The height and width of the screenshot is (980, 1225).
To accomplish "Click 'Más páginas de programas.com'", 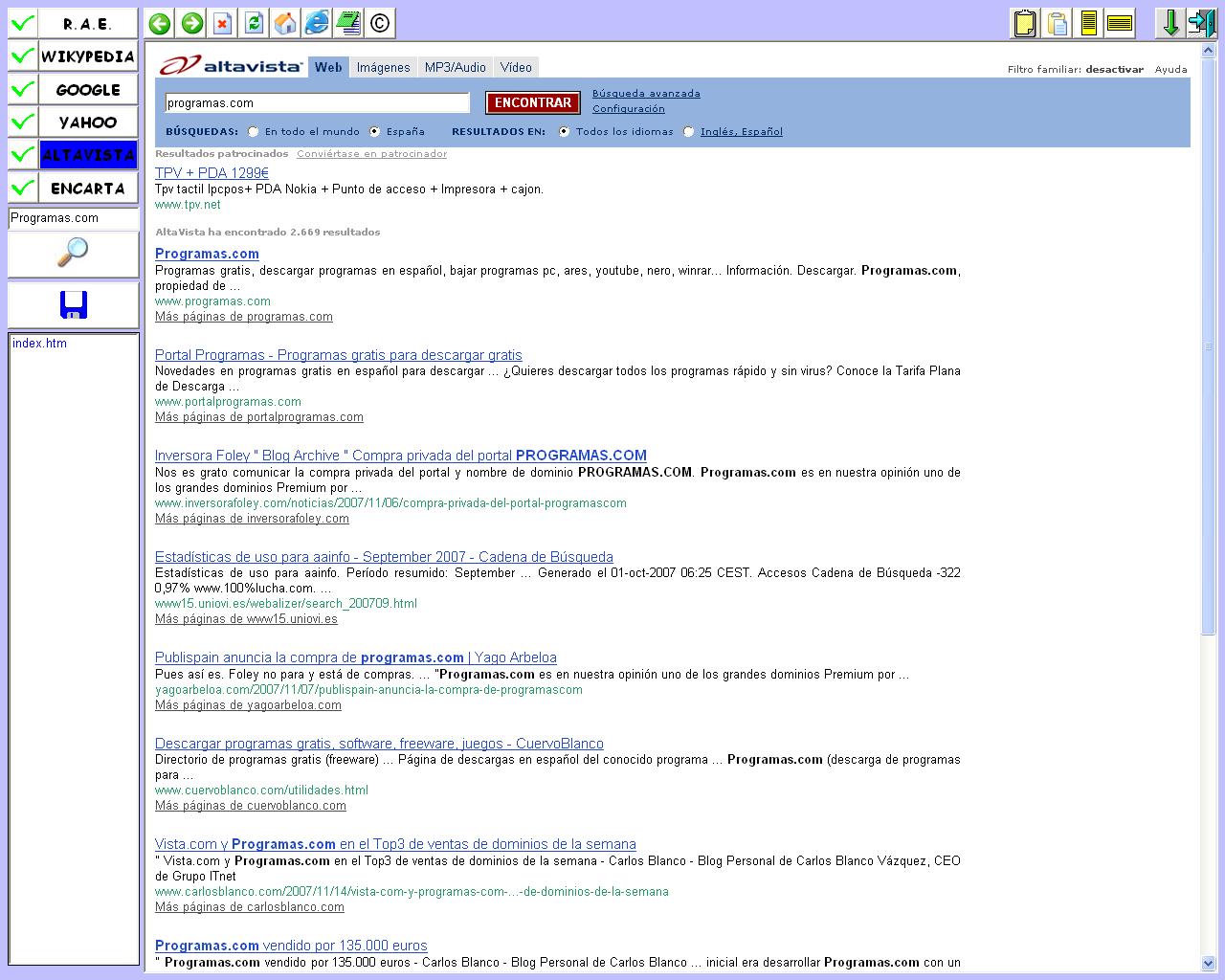I will click(x=244, y=317).
